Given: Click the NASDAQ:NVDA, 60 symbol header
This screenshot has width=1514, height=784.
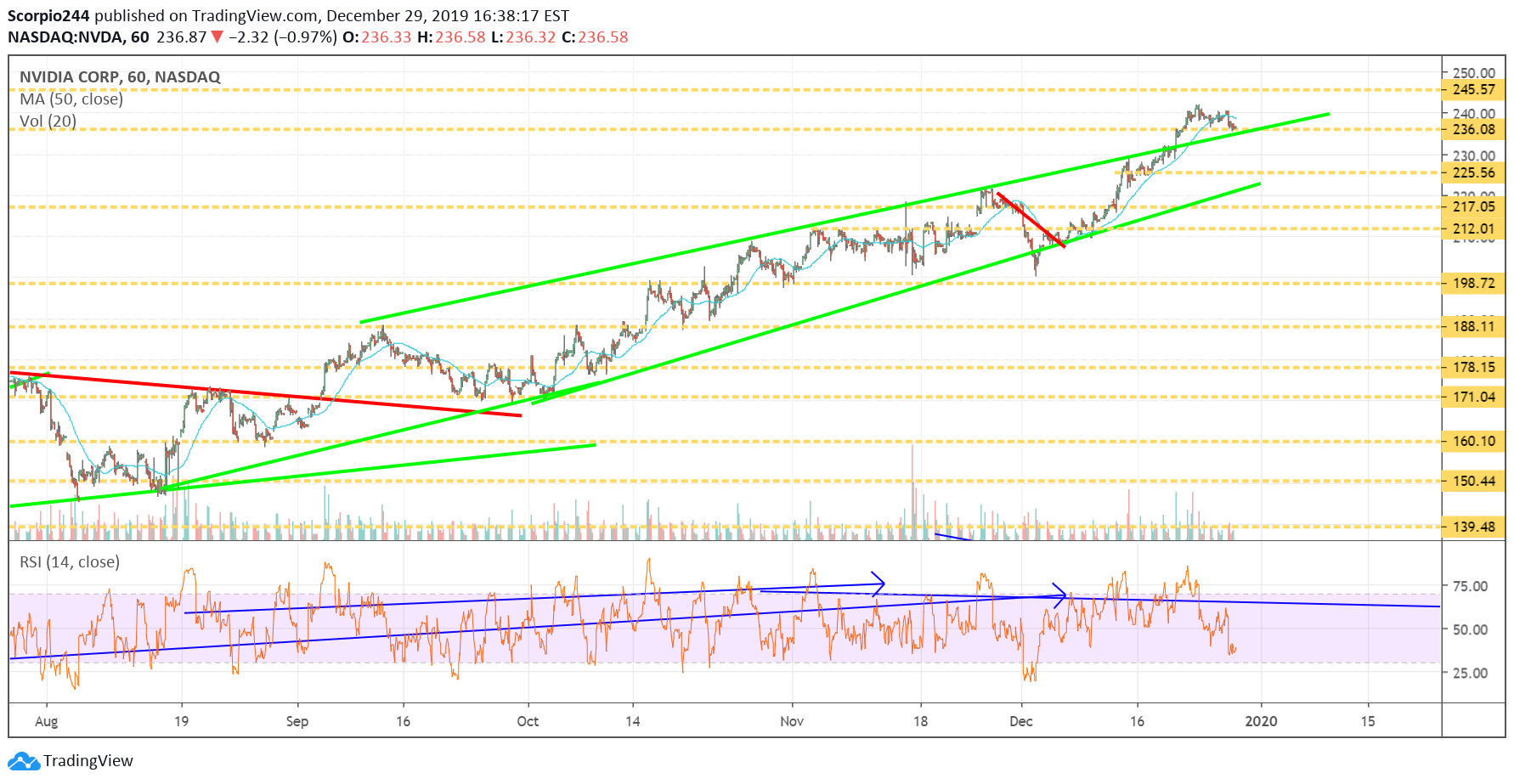Looking at the screenshot, I should [x=78, y=37].
